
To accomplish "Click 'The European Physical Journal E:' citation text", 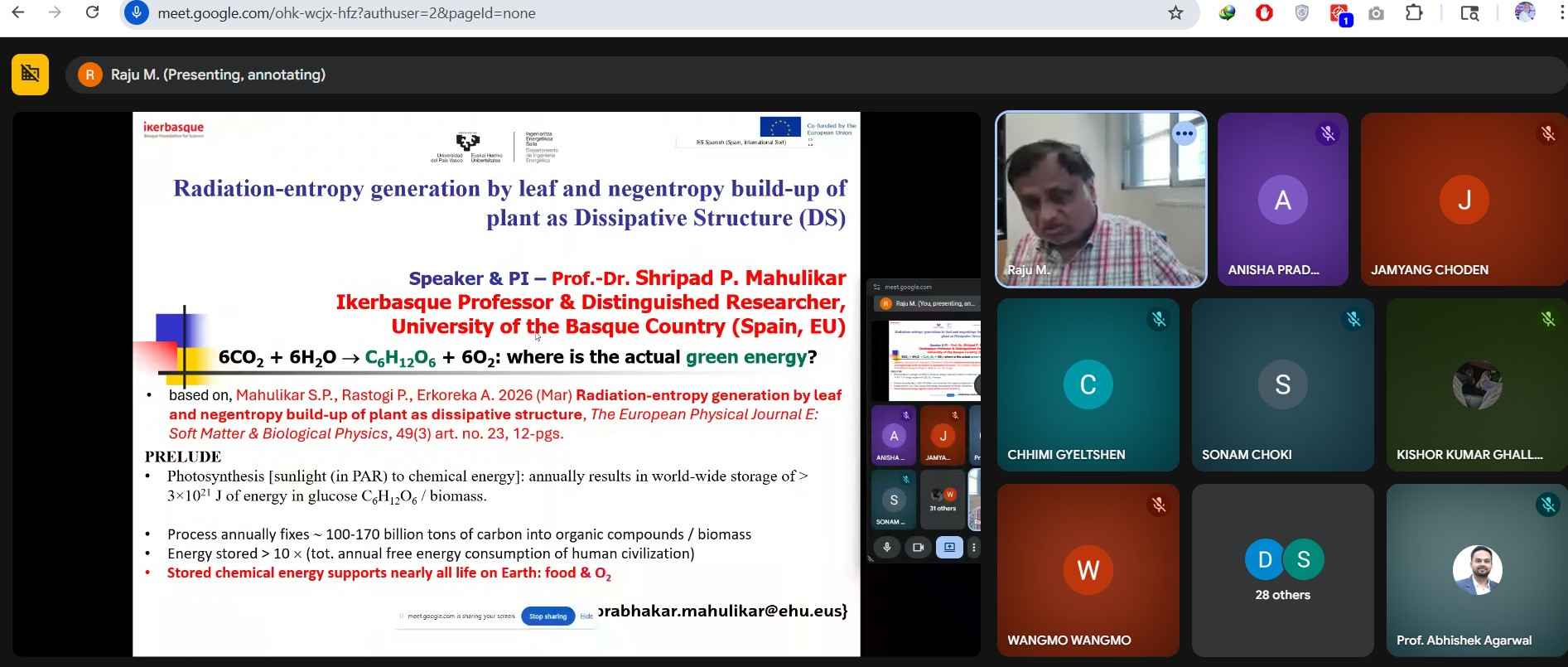I will coord(704,414).
